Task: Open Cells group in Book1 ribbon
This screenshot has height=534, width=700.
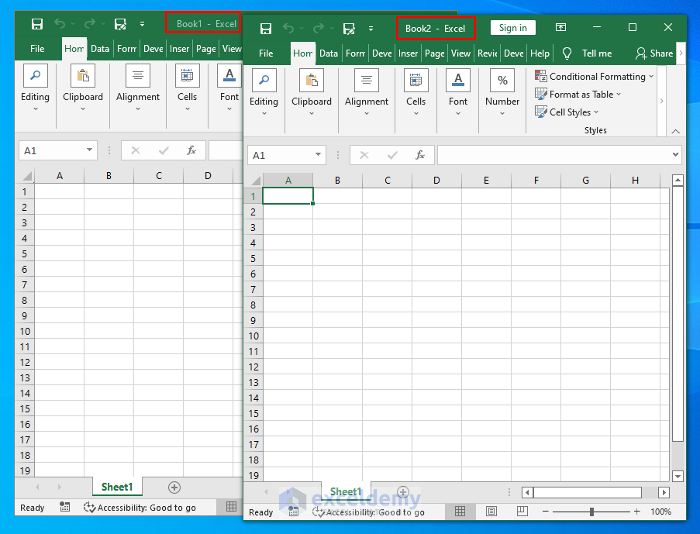Action: [x=187, y=88]
